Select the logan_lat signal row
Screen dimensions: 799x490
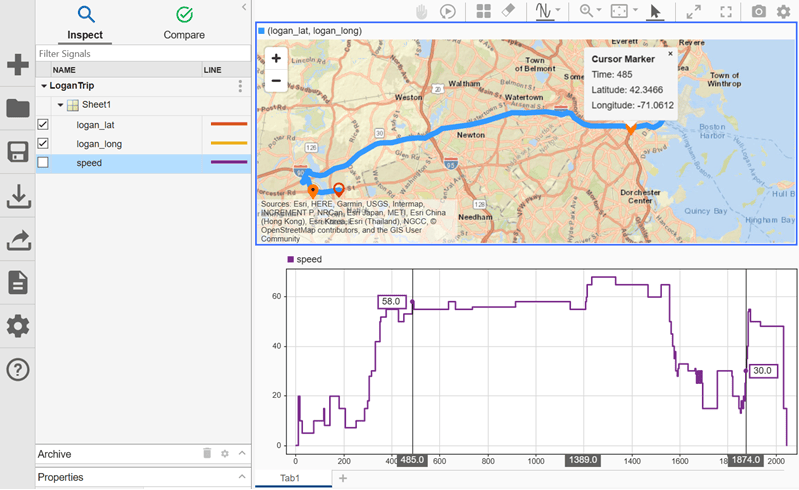click(143, 125)
